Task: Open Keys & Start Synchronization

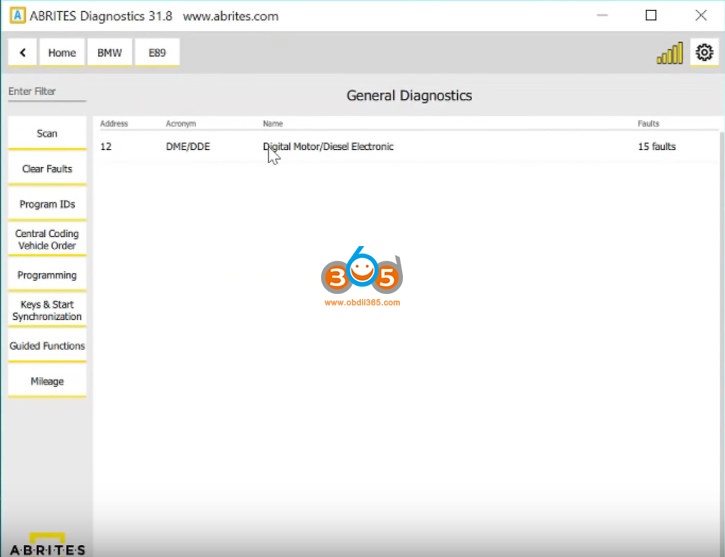Action: point(47,310)
